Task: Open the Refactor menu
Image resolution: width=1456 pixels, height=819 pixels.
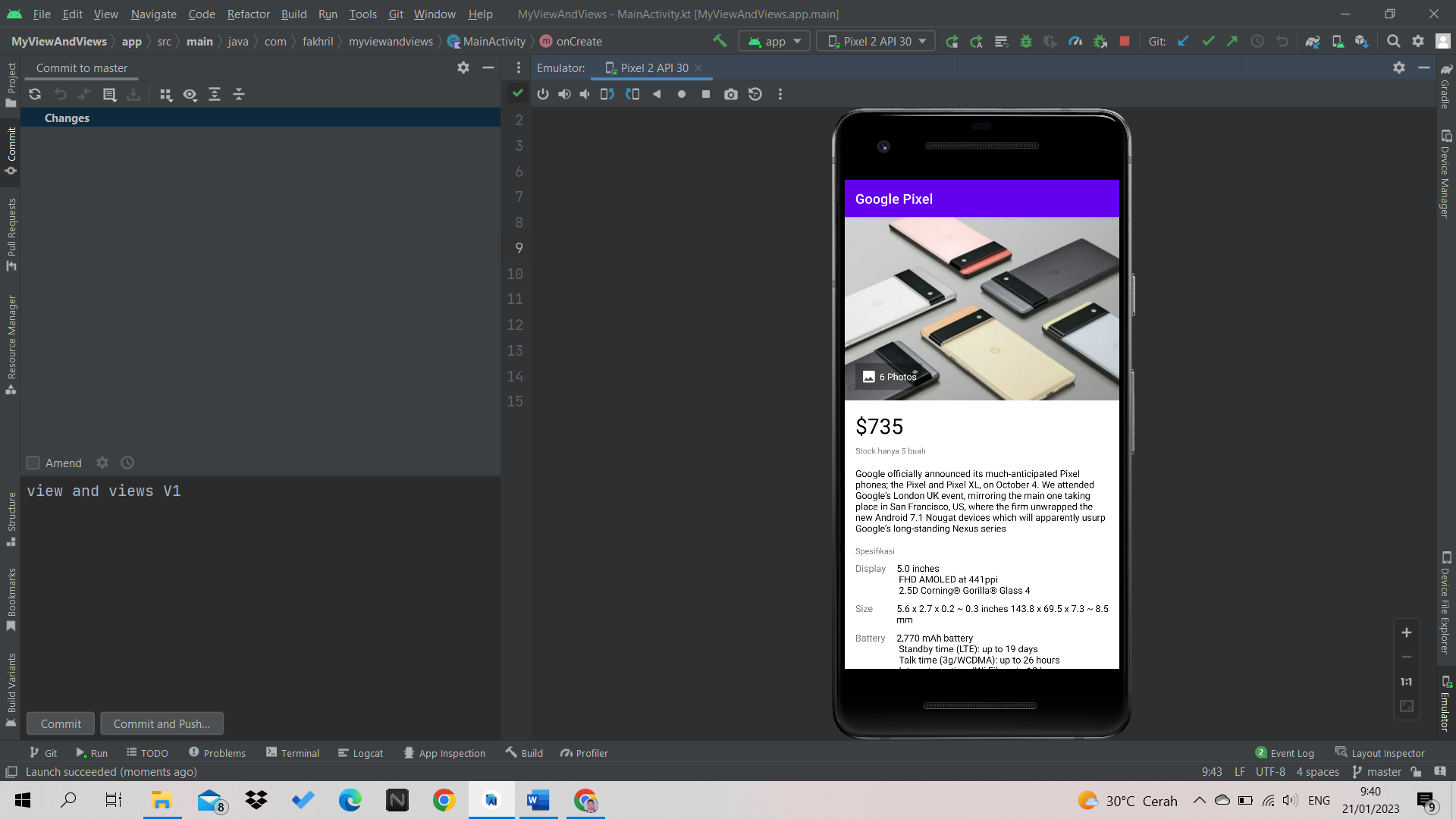Action: pos(248,14)
